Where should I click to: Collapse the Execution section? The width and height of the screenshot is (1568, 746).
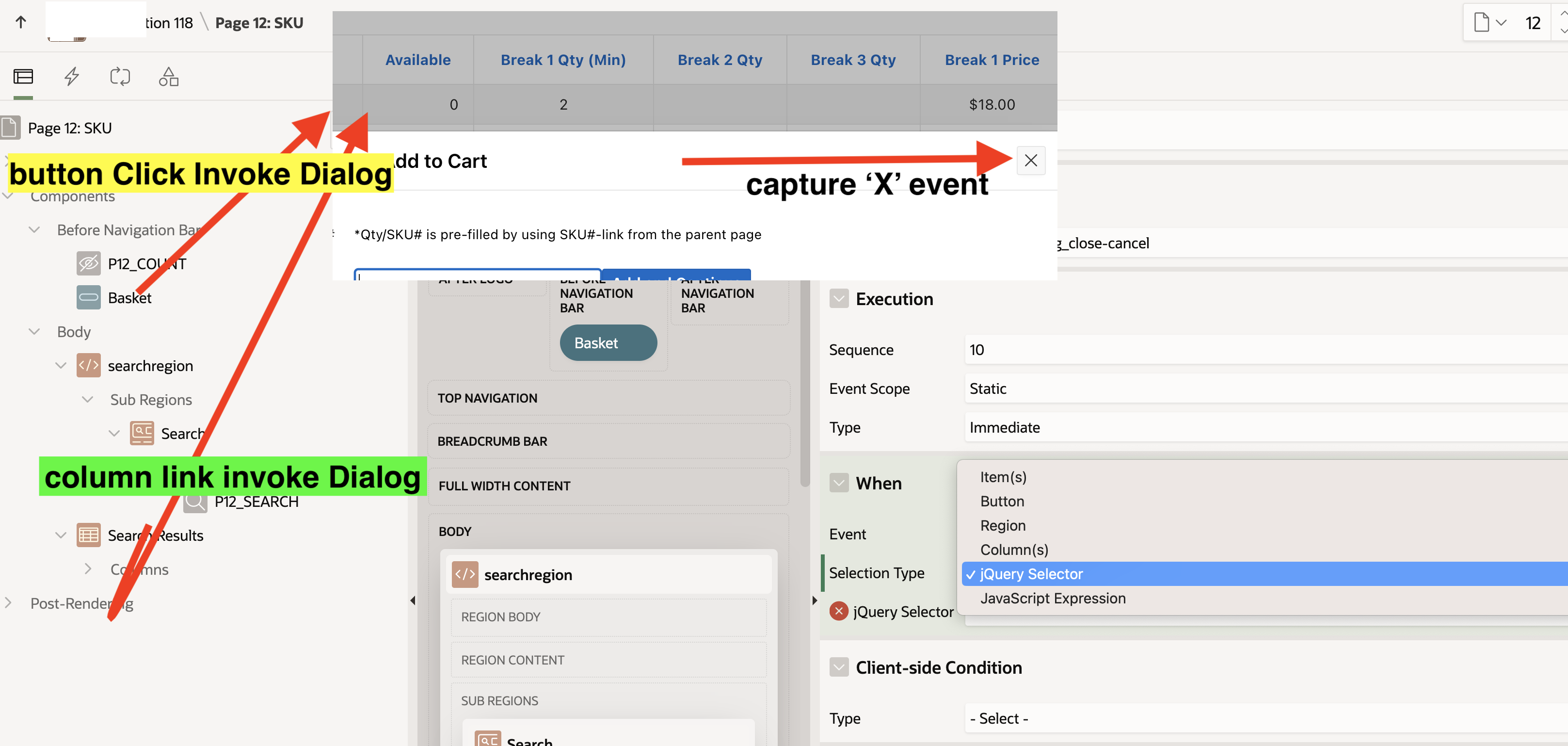click(x=839, y=299)
